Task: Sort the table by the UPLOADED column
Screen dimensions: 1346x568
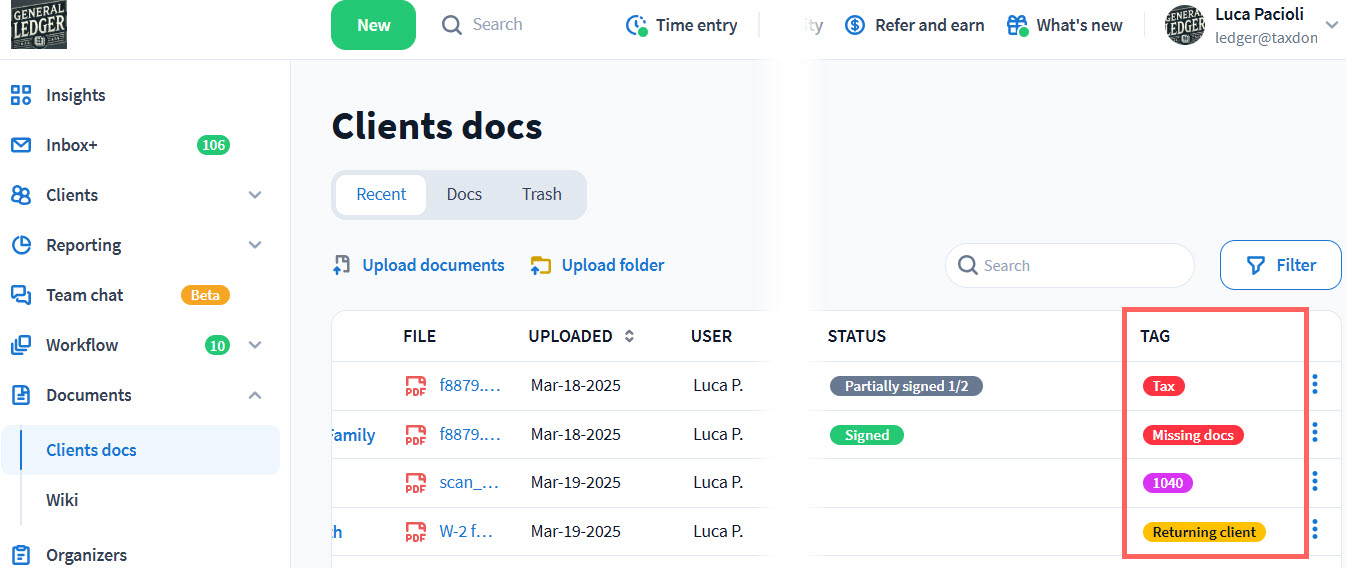Action: (x=629, y=336)
